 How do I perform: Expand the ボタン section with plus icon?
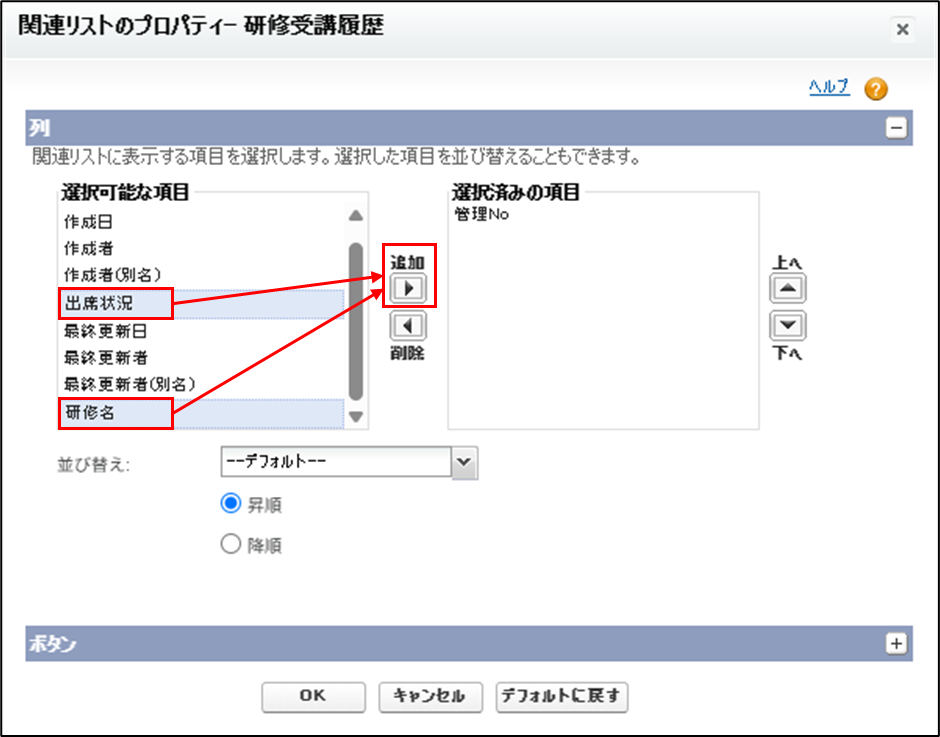pyautogui.click(x=896, y=644)
